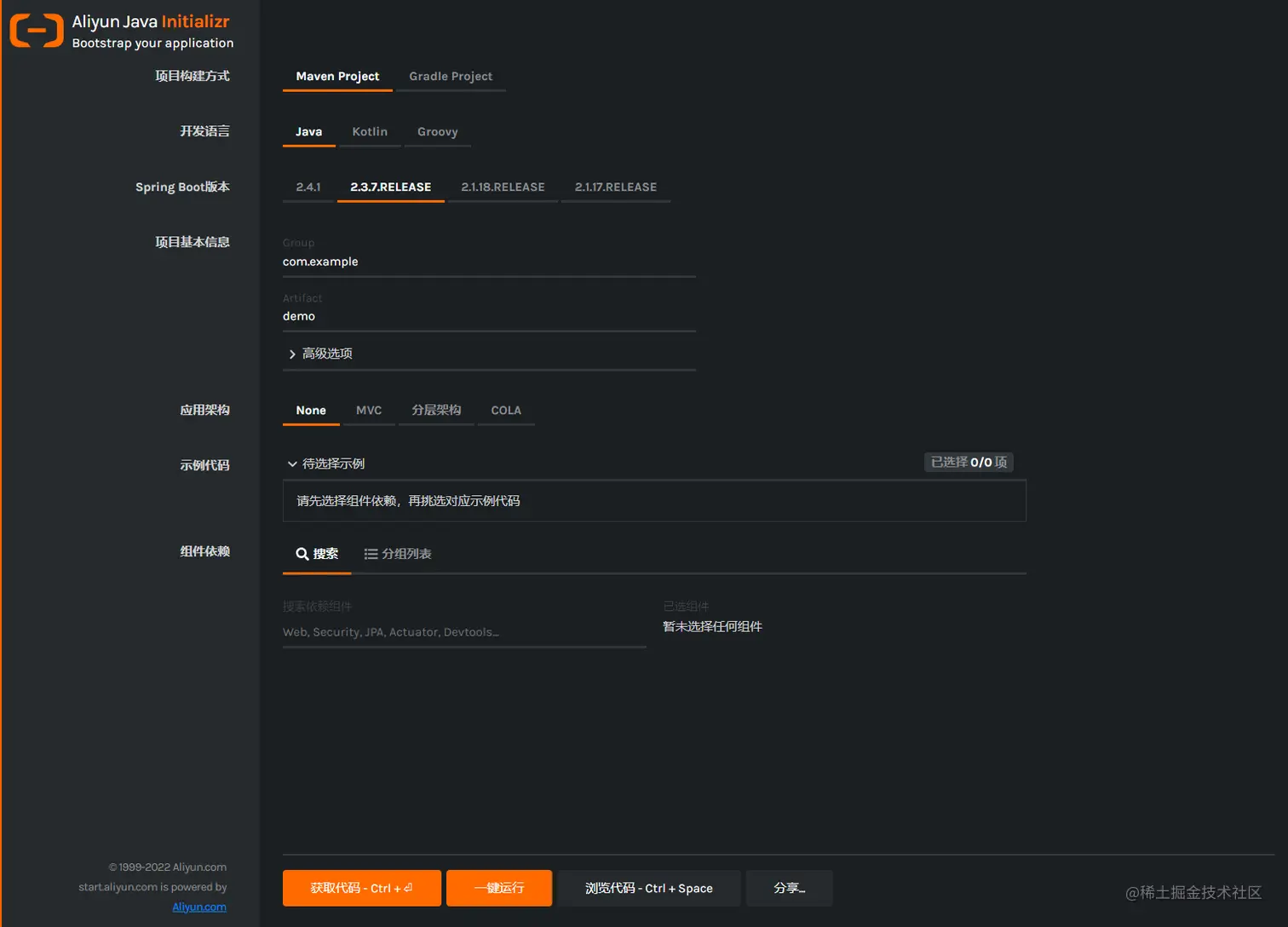Focus the Group field com.example
The width and height of the screenshot is (1288, 927).
pos(489,262)
